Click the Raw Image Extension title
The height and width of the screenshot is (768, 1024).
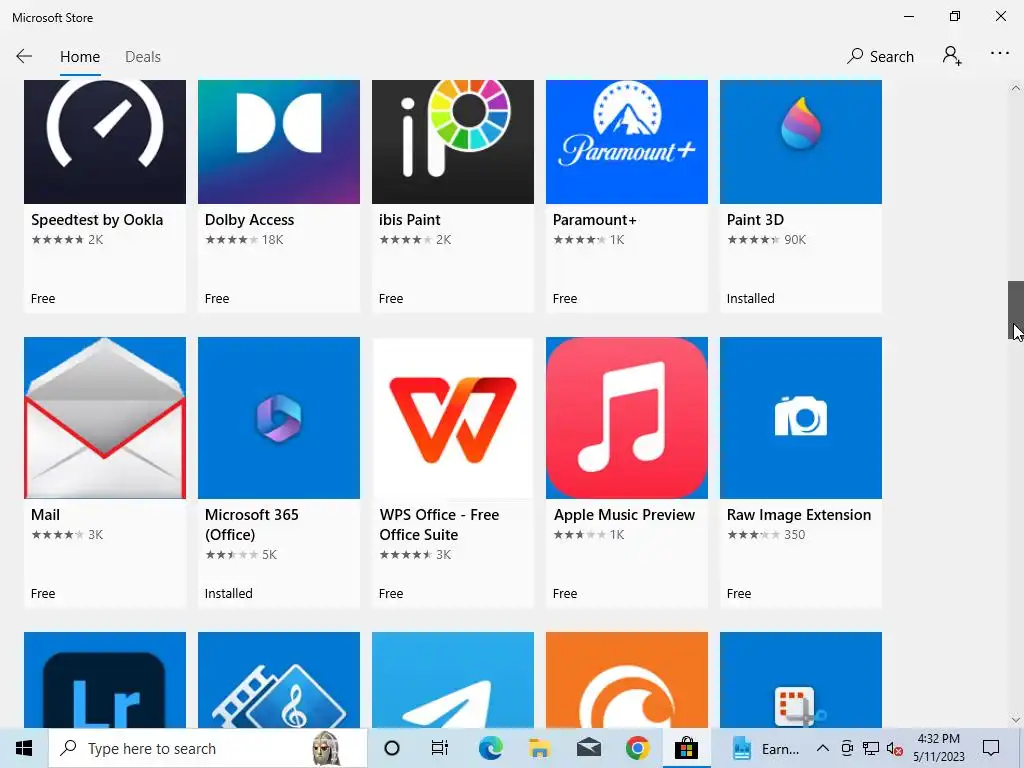[x=799, y=515]
